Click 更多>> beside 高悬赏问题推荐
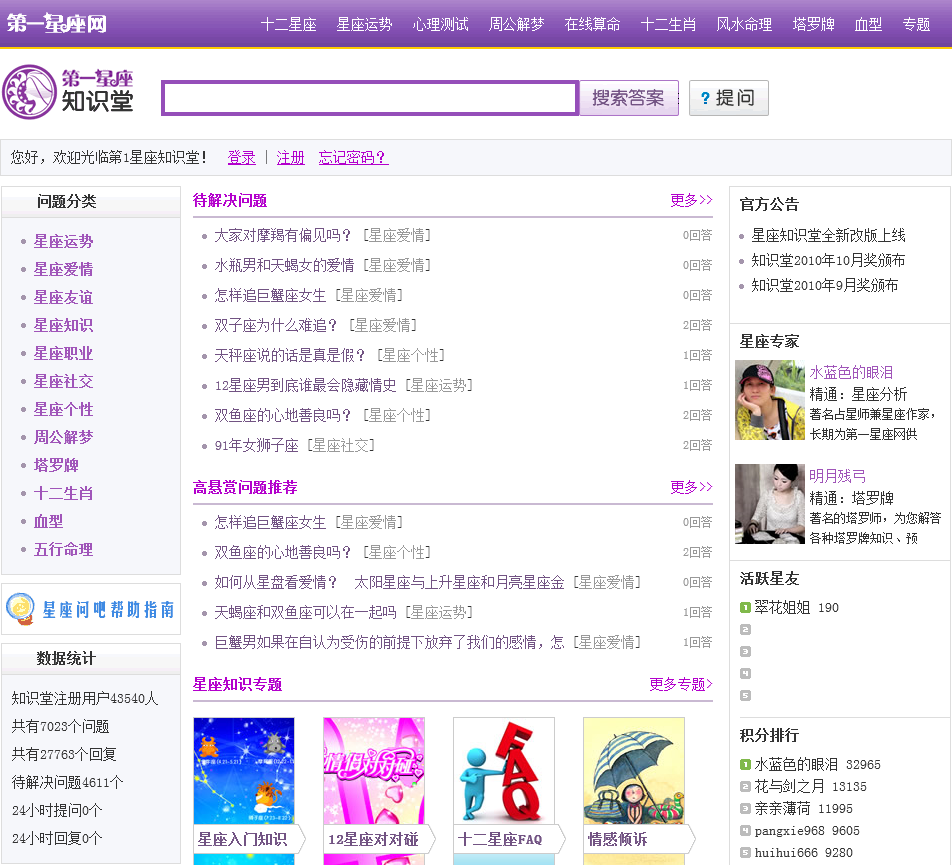 coord(691,487)
